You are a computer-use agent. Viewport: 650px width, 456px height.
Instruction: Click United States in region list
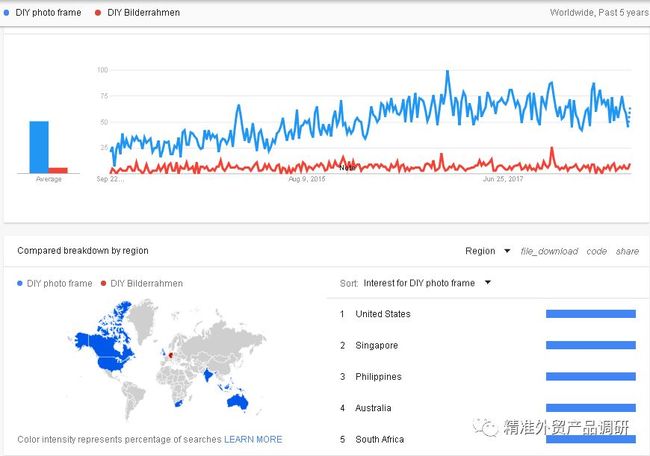[383, 314]
